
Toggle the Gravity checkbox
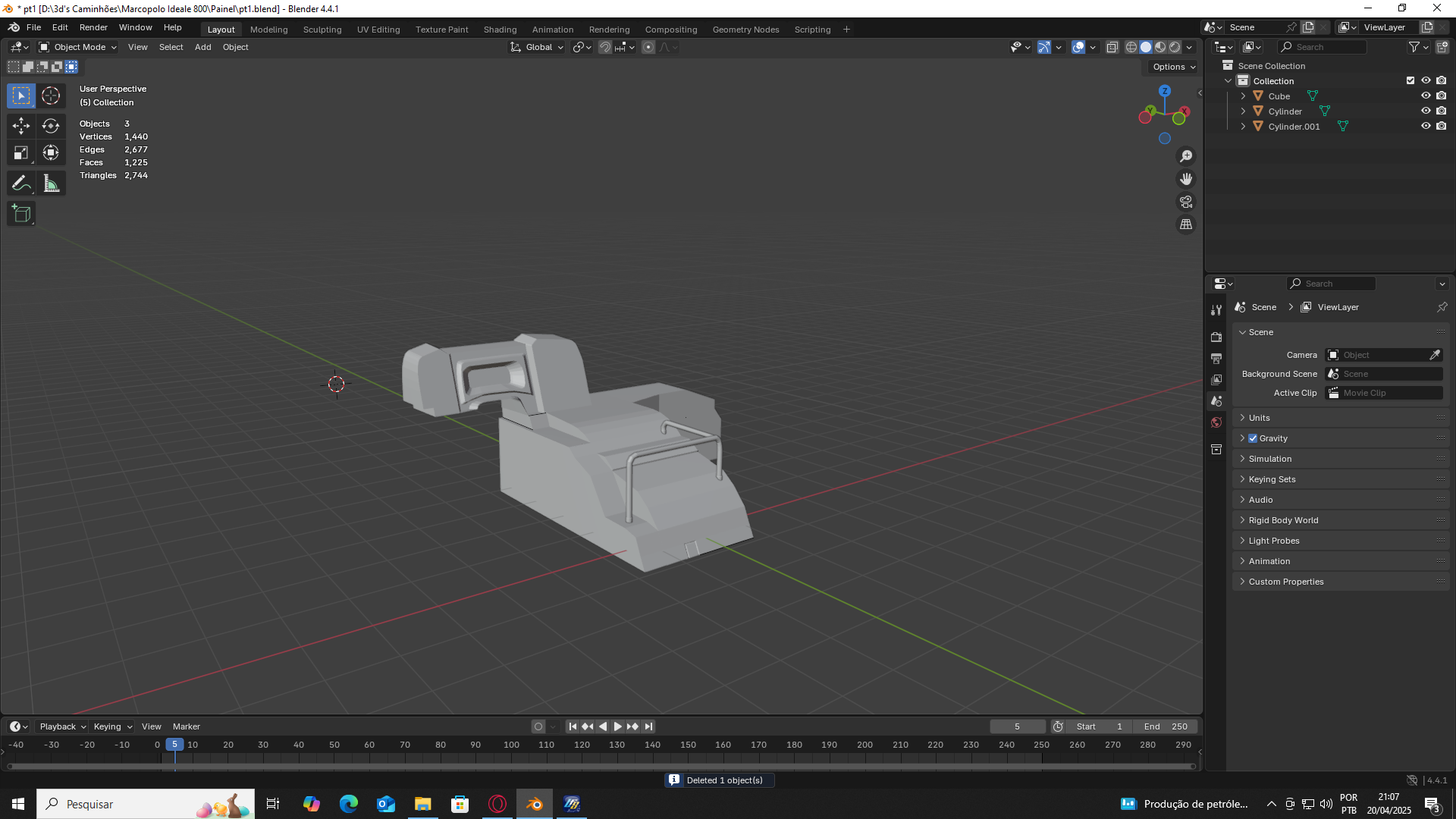point(1253,438)
